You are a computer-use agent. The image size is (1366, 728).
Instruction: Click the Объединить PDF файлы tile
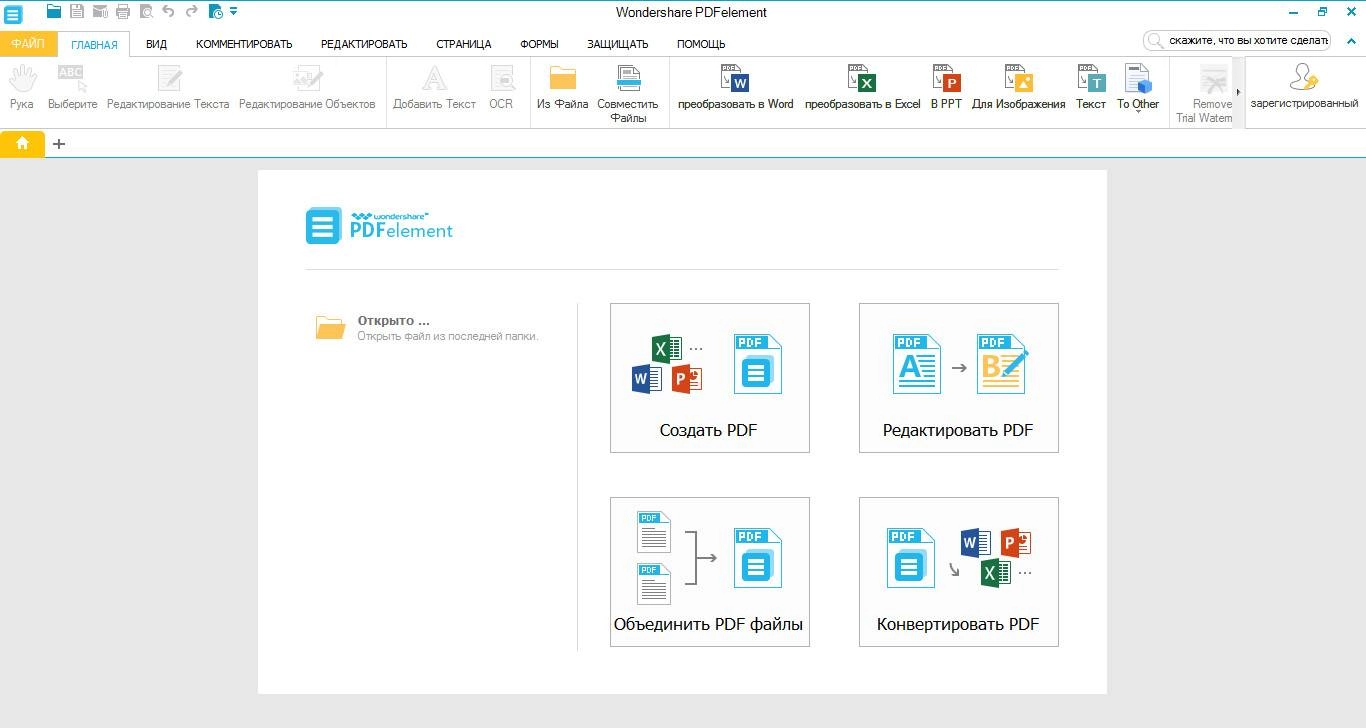click(x=710, y=572)
